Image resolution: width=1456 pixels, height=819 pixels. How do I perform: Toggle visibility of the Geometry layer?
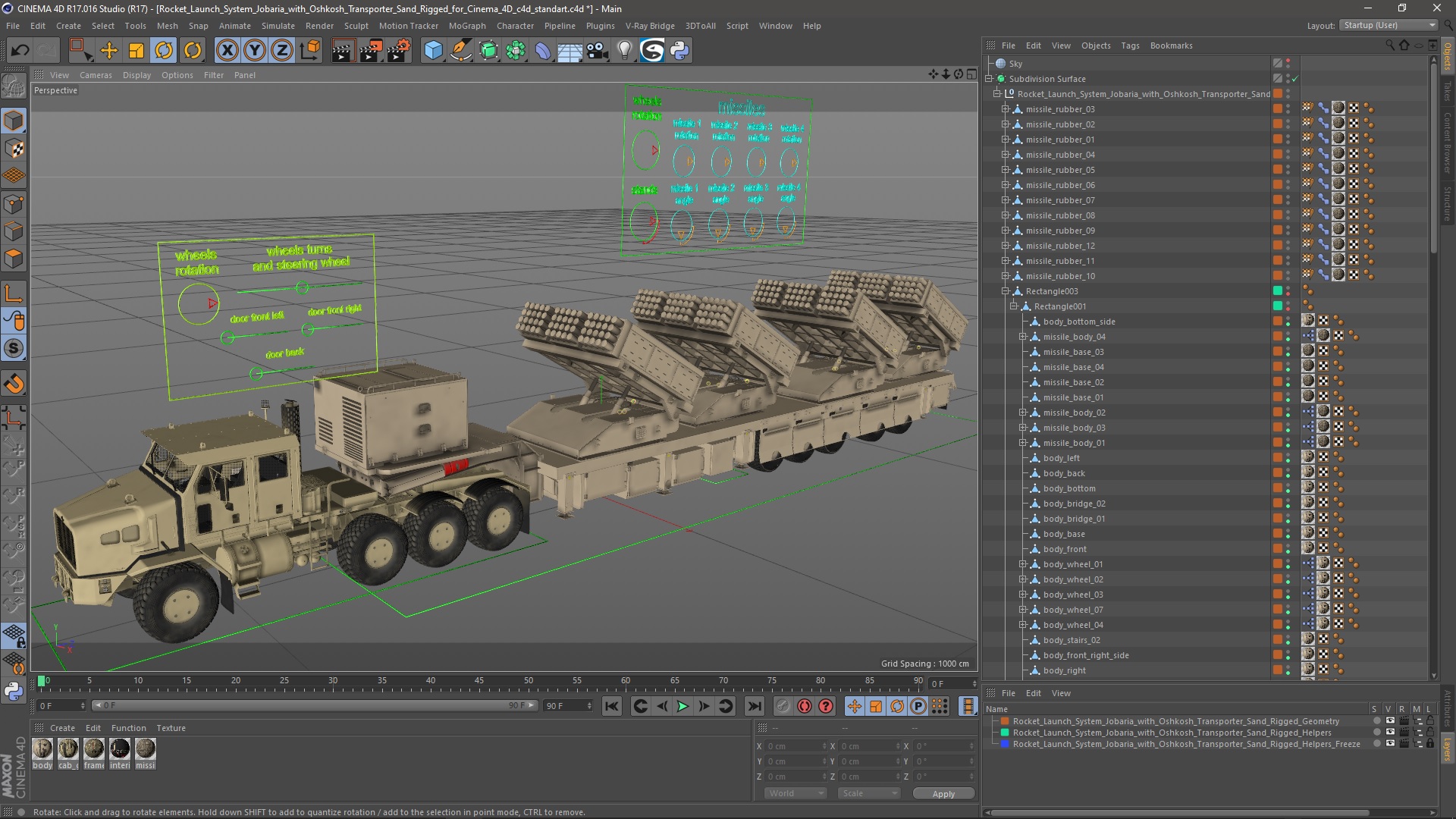click(1389, 721)
